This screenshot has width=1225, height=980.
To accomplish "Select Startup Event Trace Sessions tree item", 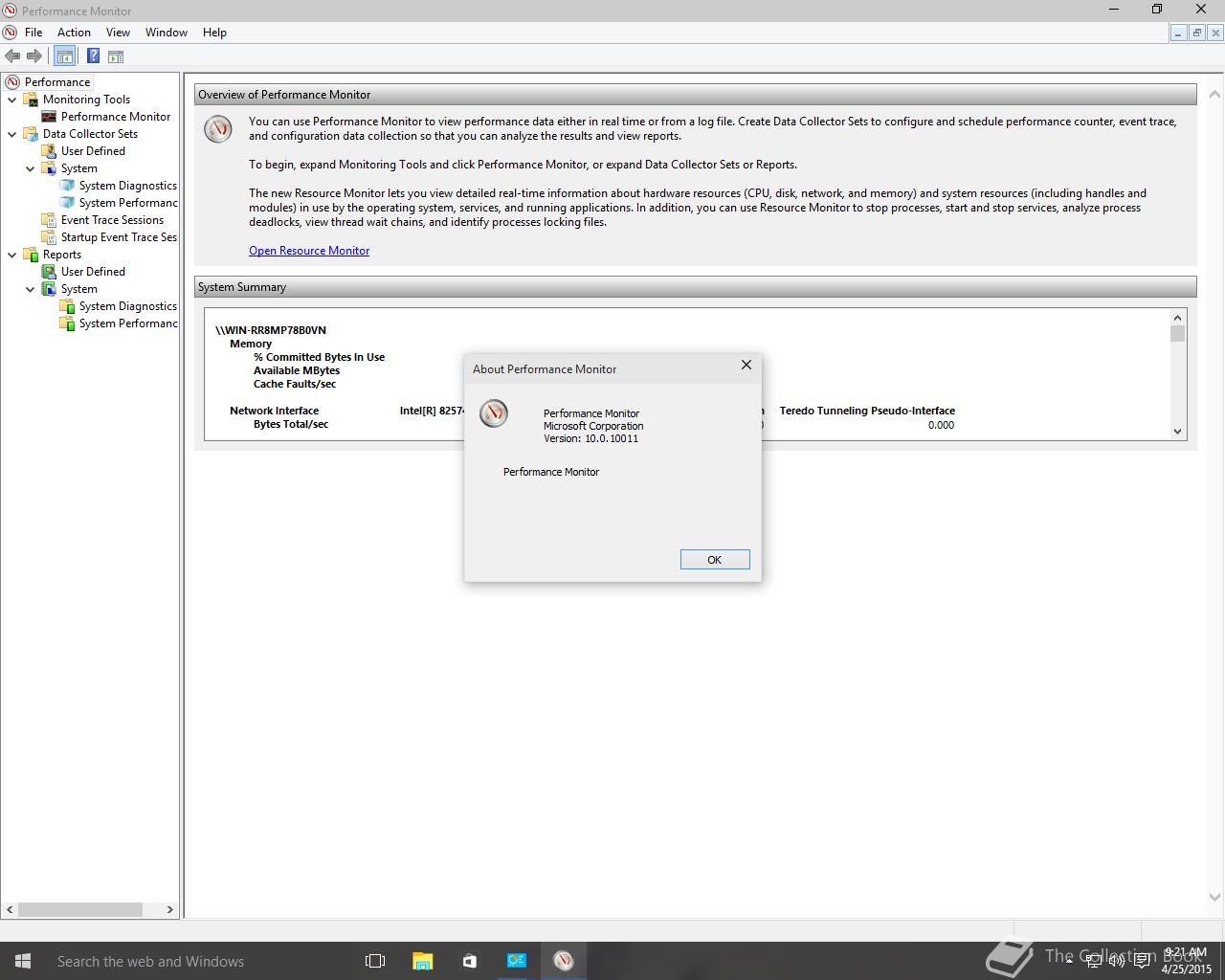I will tap(119, 237).
